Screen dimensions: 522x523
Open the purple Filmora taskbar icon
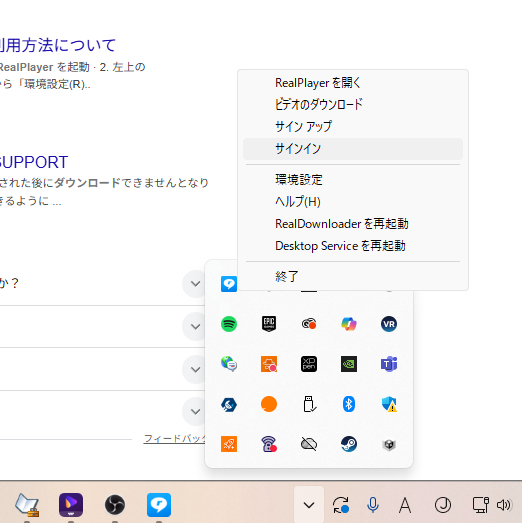pyautogui.click(x=71, y=505)
